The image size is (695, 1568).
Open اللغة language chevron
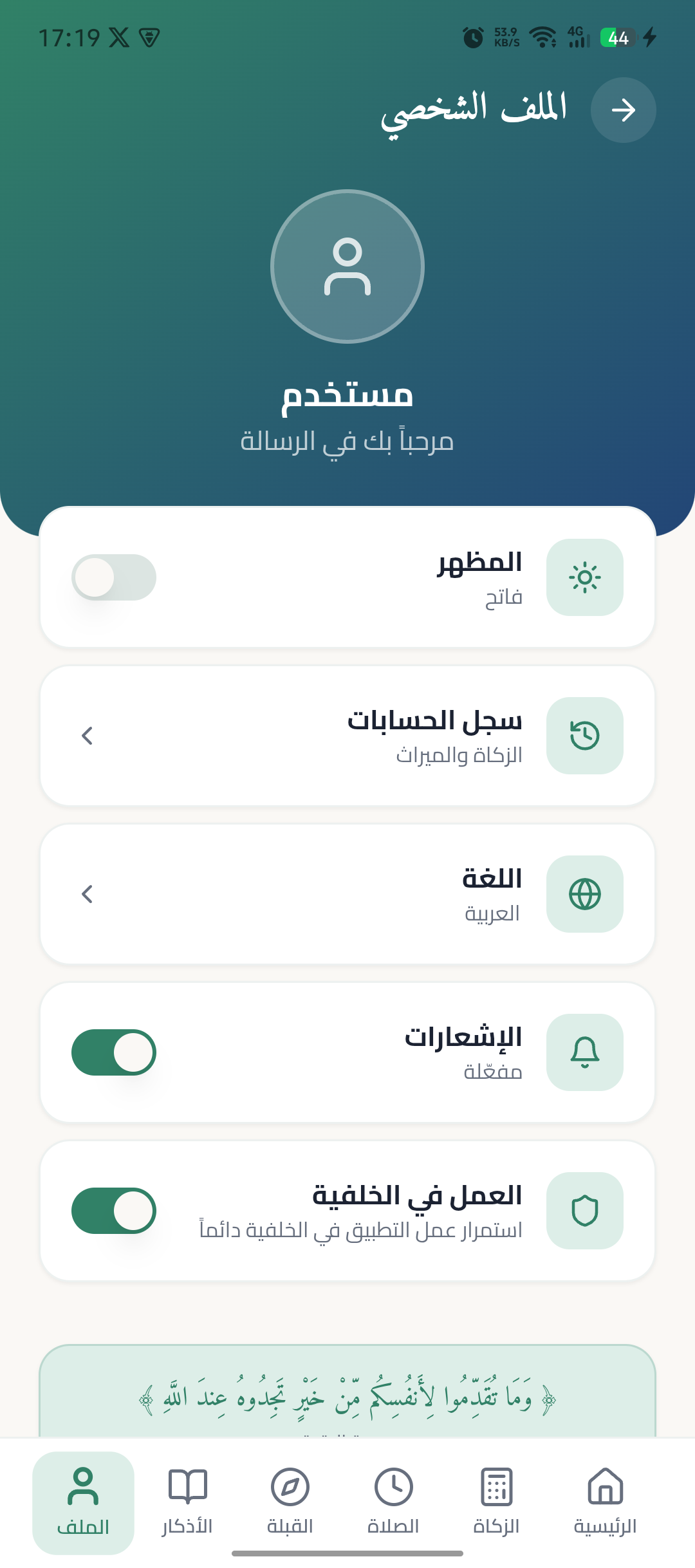tap(88, 893)
